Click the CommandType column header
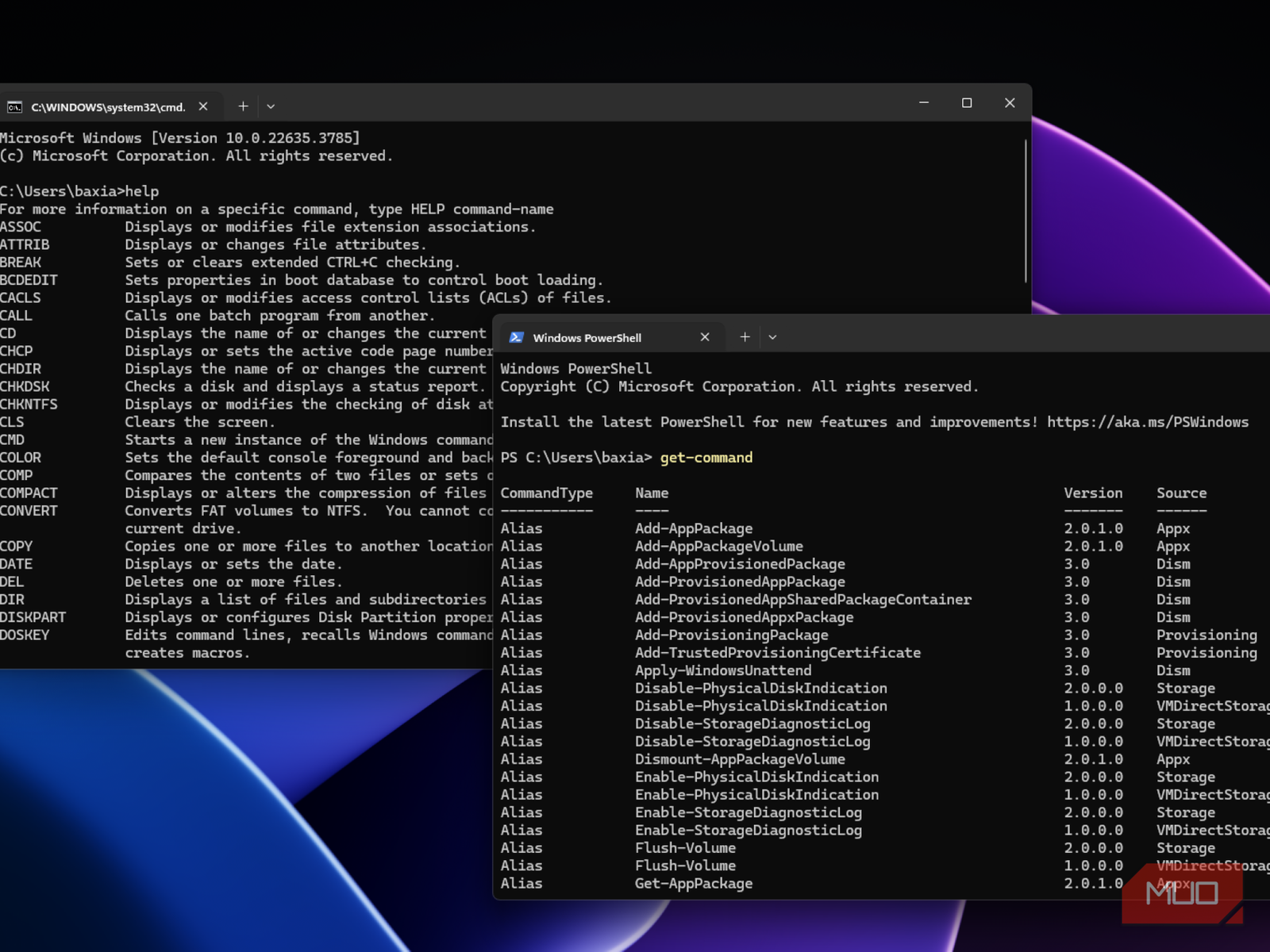This screenshot has height=952, width=1270. click(x=546, y=493)
